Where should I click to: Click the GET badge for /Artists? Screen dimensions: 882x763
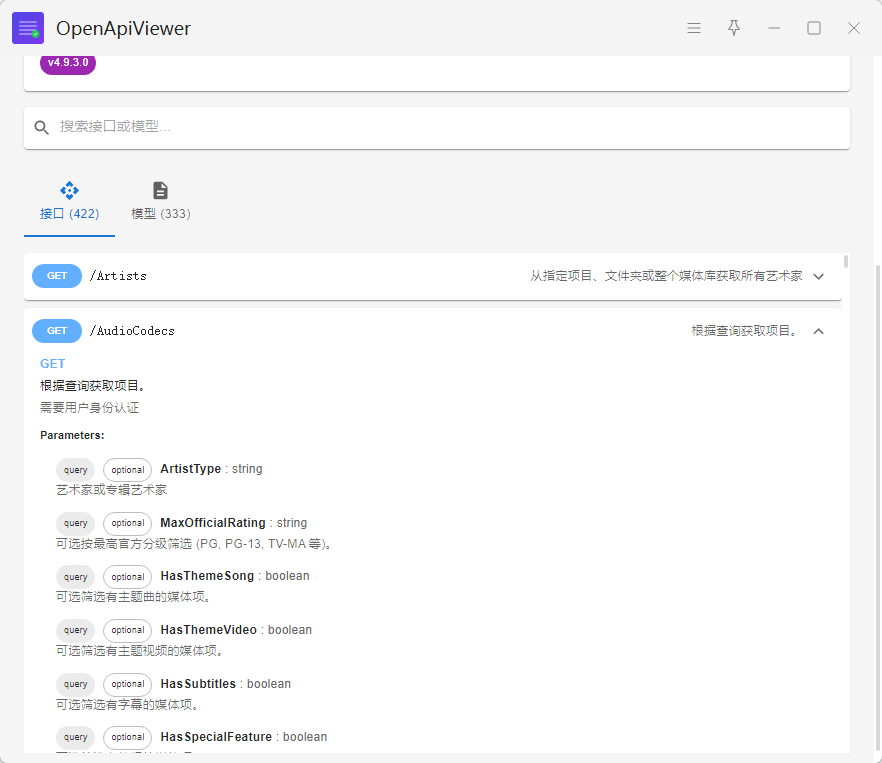57,276
